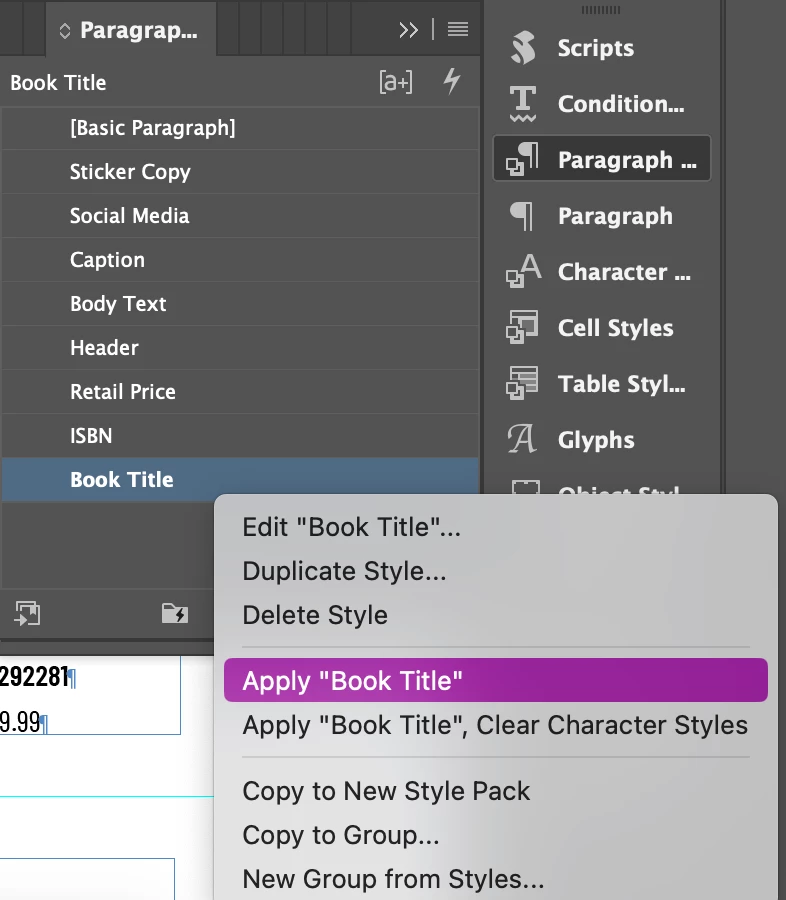This screenshot has height=900, width=786.
Task: Click the dock panel gripper handle
Action: 601,10
